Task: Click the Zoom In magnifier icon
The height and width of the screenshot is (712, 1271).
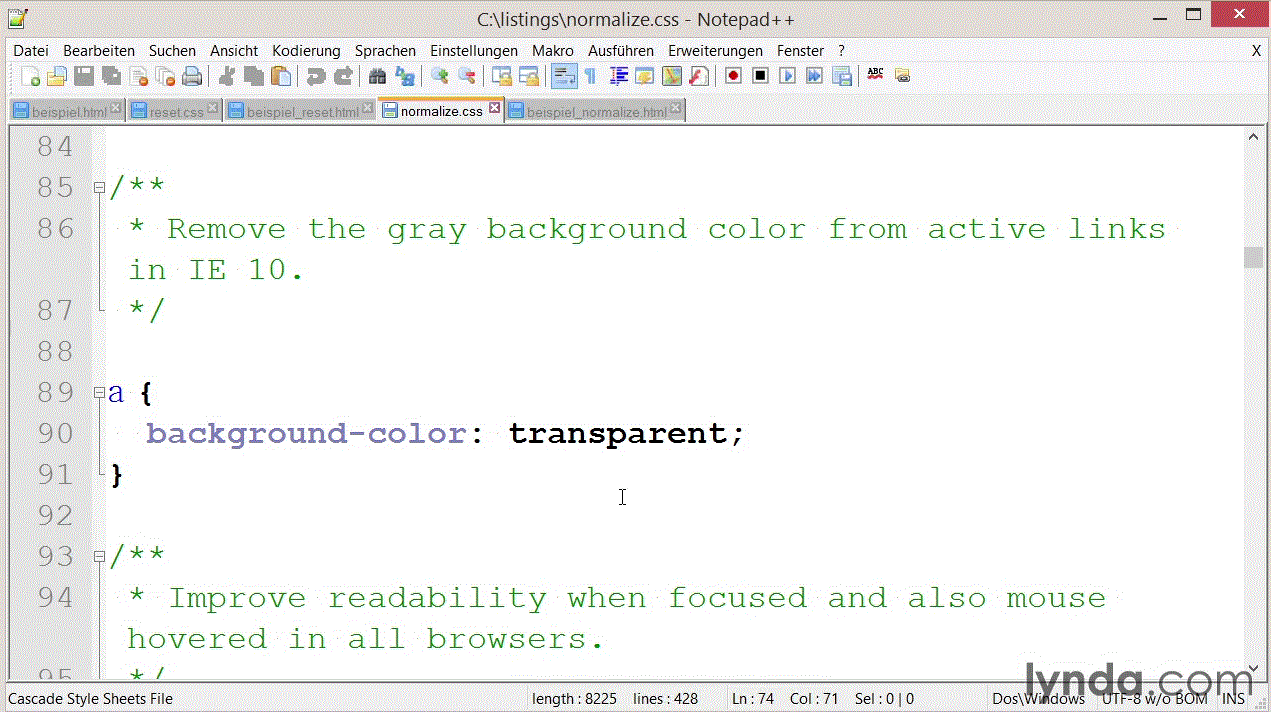Action: tap(440, 76)
